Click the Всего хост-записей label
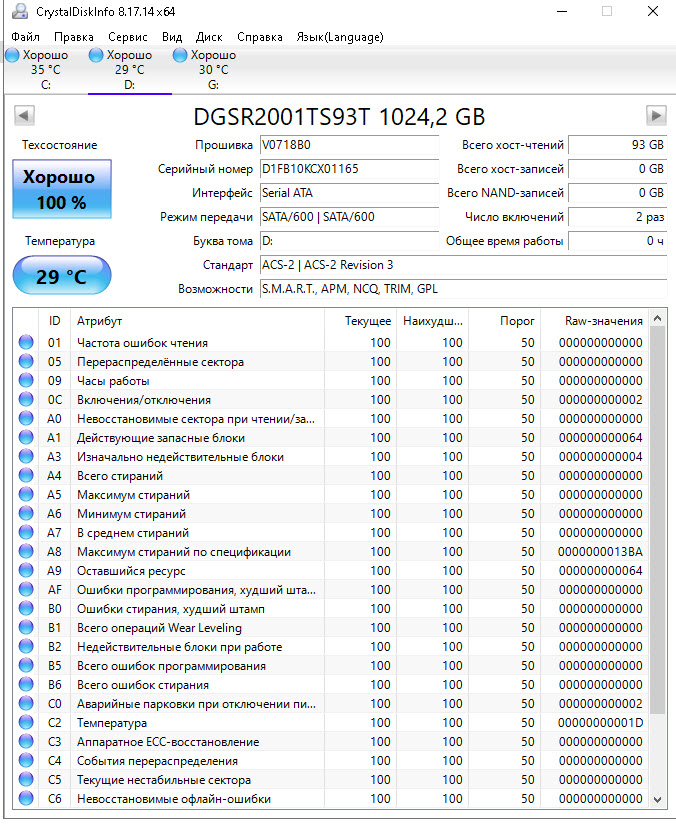Screen dimensions: 676x824 [510, 169]
